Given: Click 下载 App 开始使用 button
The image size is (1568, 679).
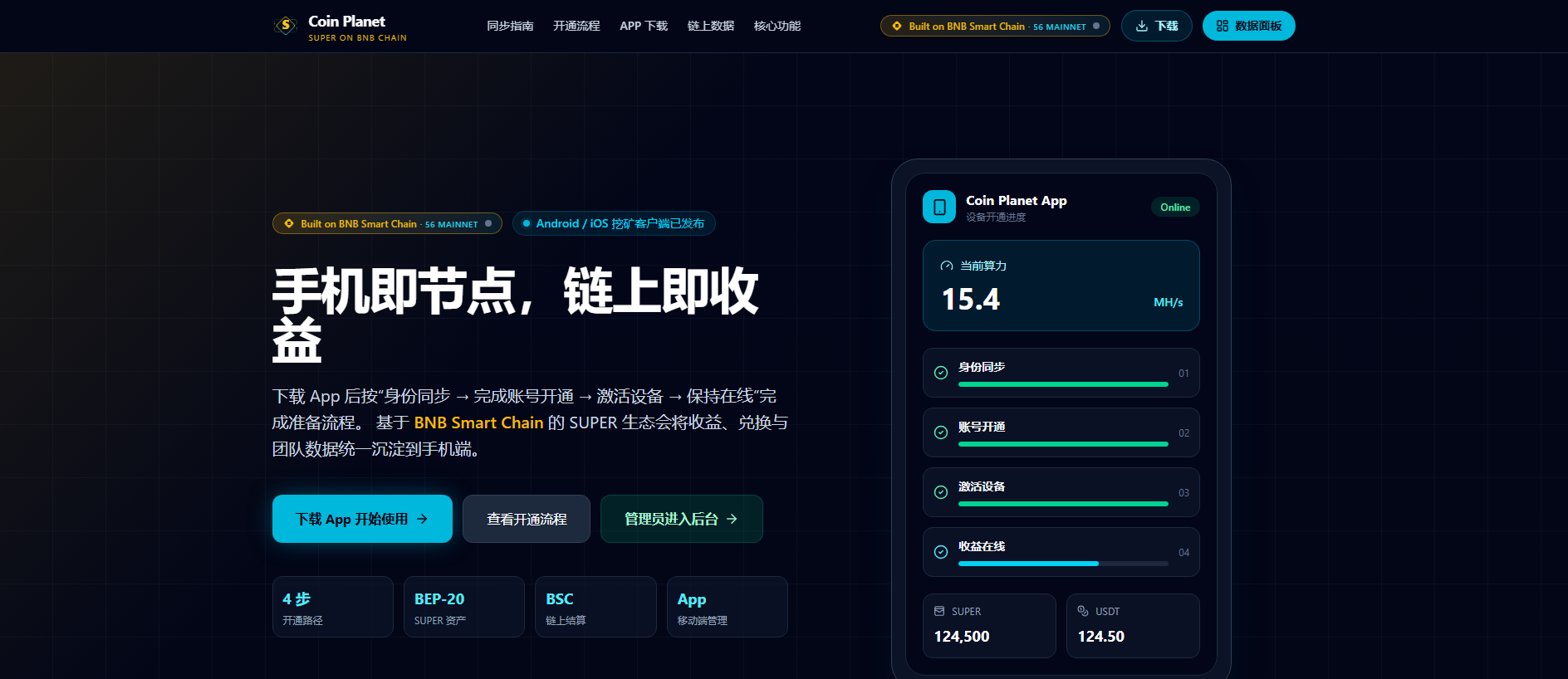Looking at the screenshot, I should (x=362, y=519).
